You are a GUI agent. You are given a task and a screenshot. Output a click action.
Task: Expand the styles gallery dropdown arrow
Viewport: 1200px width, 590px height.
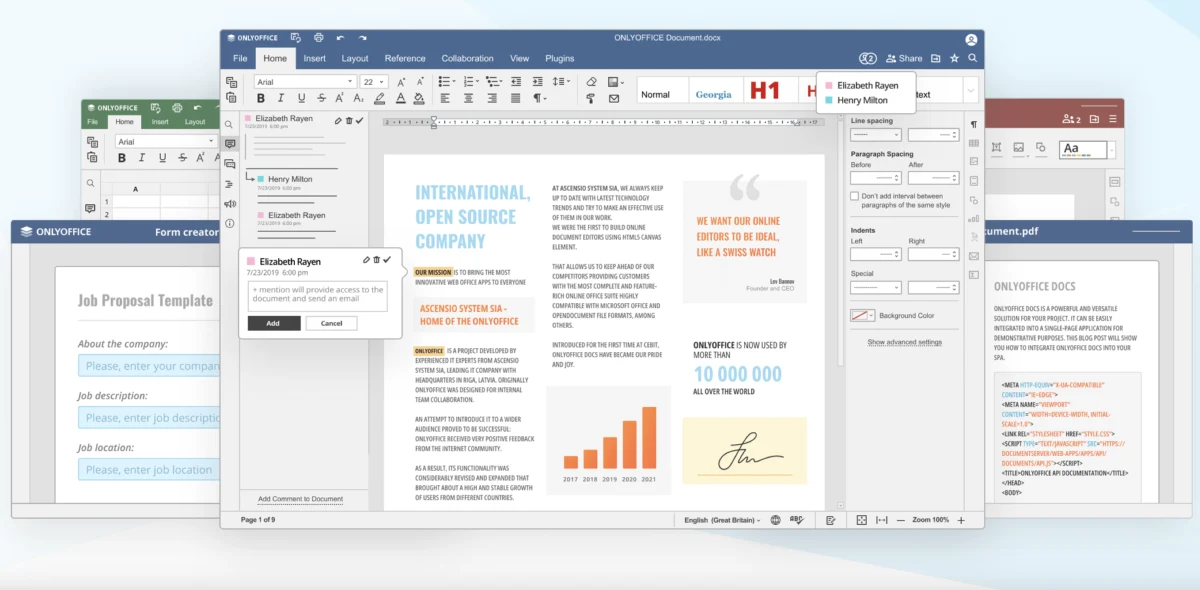tap(970, 92)
